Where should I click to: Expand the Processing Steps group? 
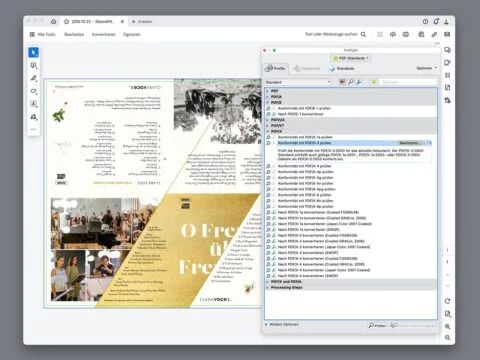click(x=267, y=287)
